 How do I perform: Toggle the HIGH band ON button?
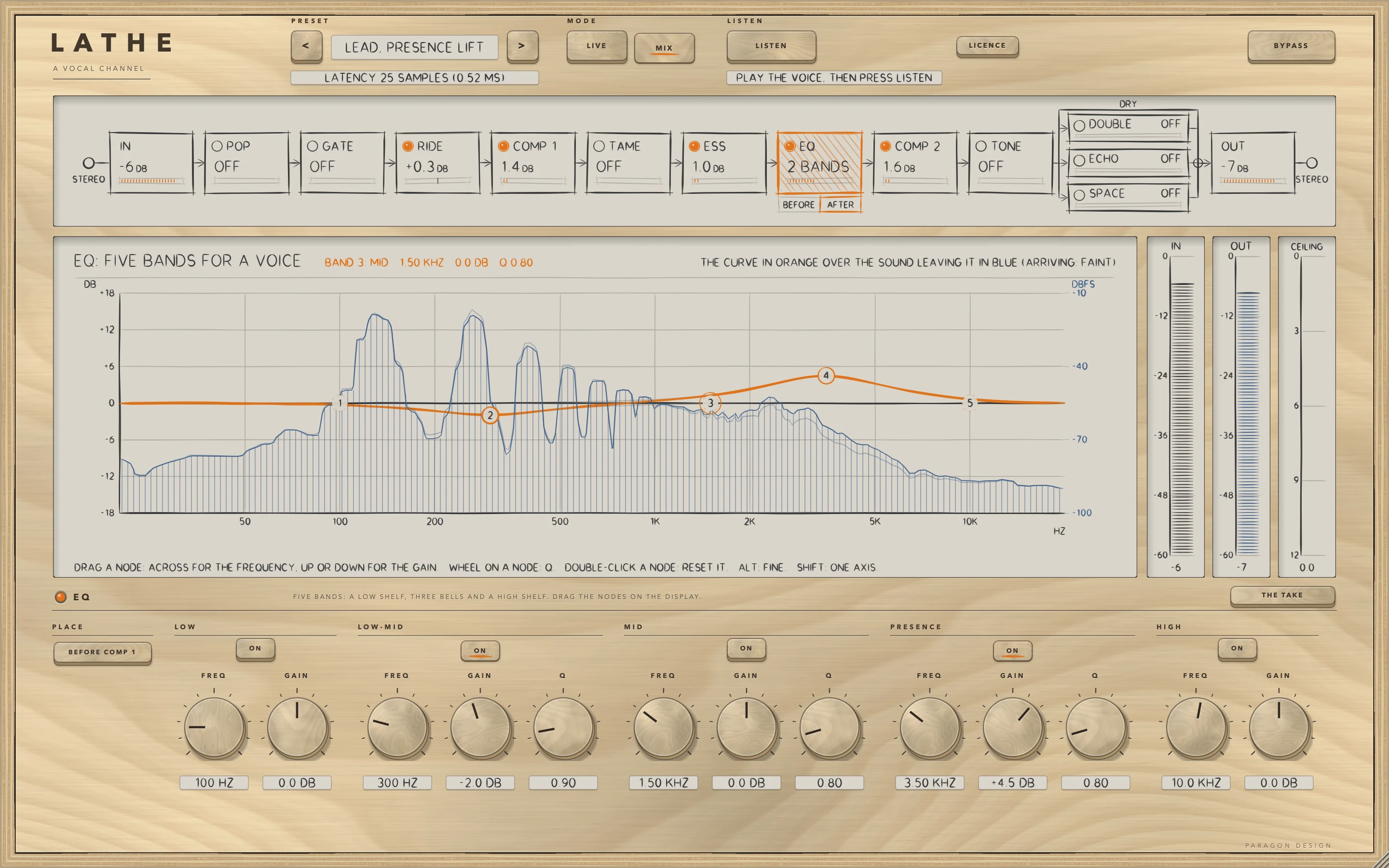coord(1237,649)
